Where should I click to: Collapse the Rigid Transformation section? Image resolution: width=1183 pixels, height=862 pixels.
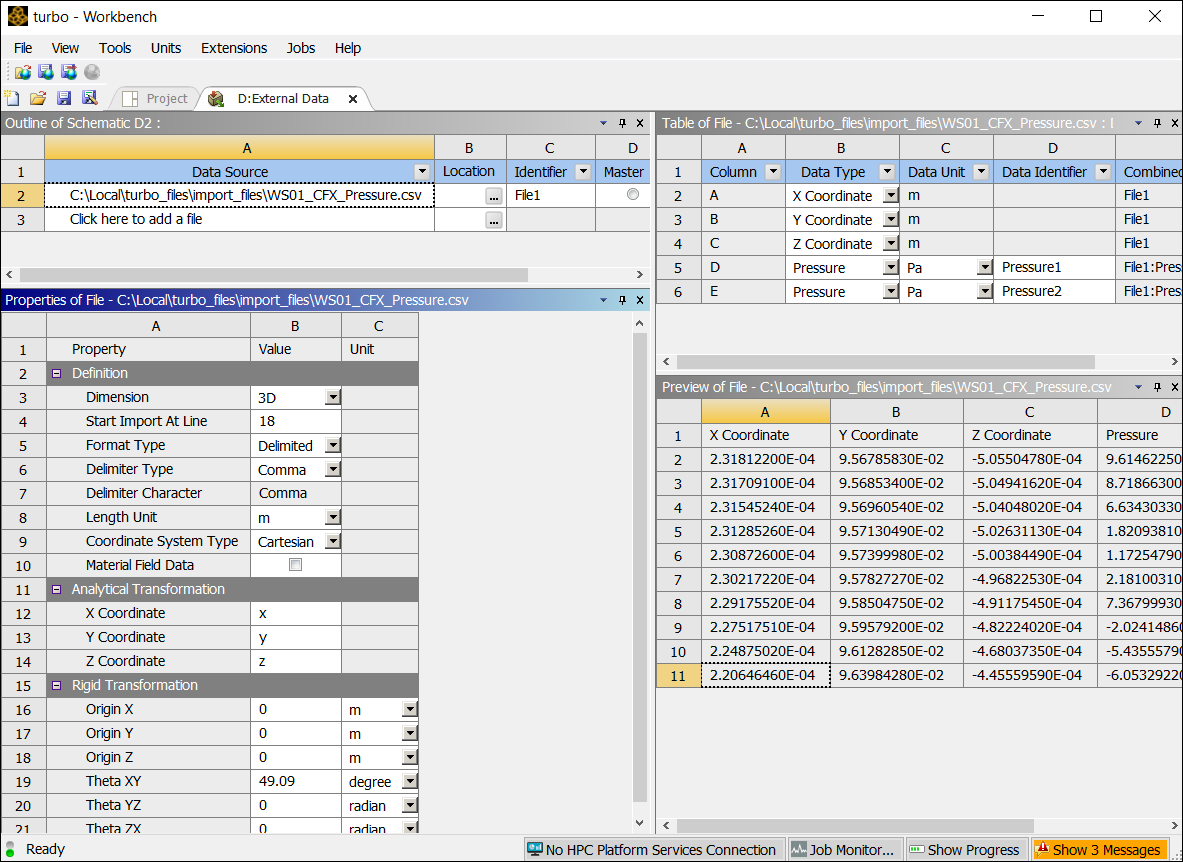(57, 685)
